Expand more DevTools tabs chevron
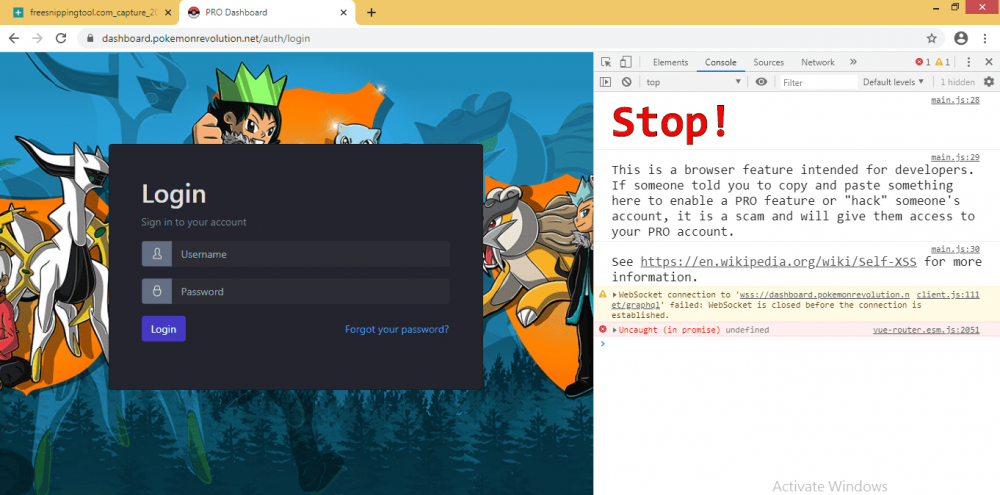The width and height of the screenshot is (1000, 495). coord(853,62)
